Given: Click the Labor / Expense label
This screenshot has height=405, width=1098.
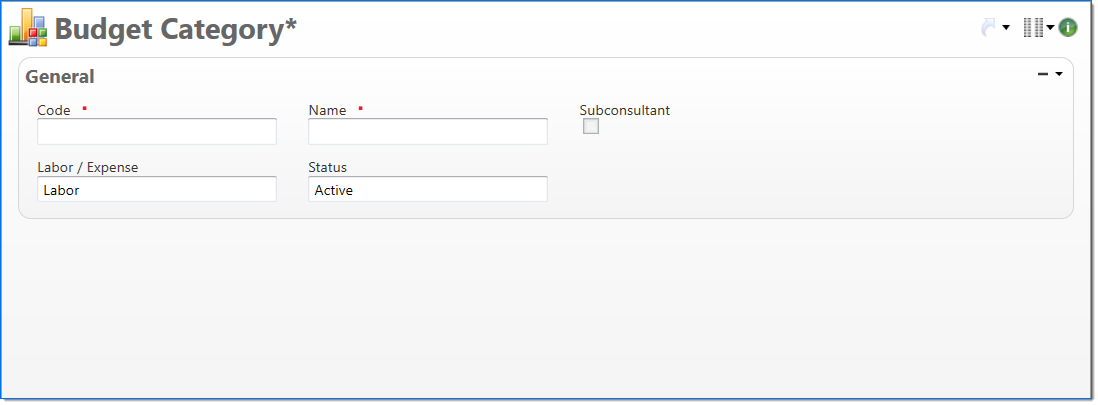Looking at the screenshot, I should [x=88, y=167].
